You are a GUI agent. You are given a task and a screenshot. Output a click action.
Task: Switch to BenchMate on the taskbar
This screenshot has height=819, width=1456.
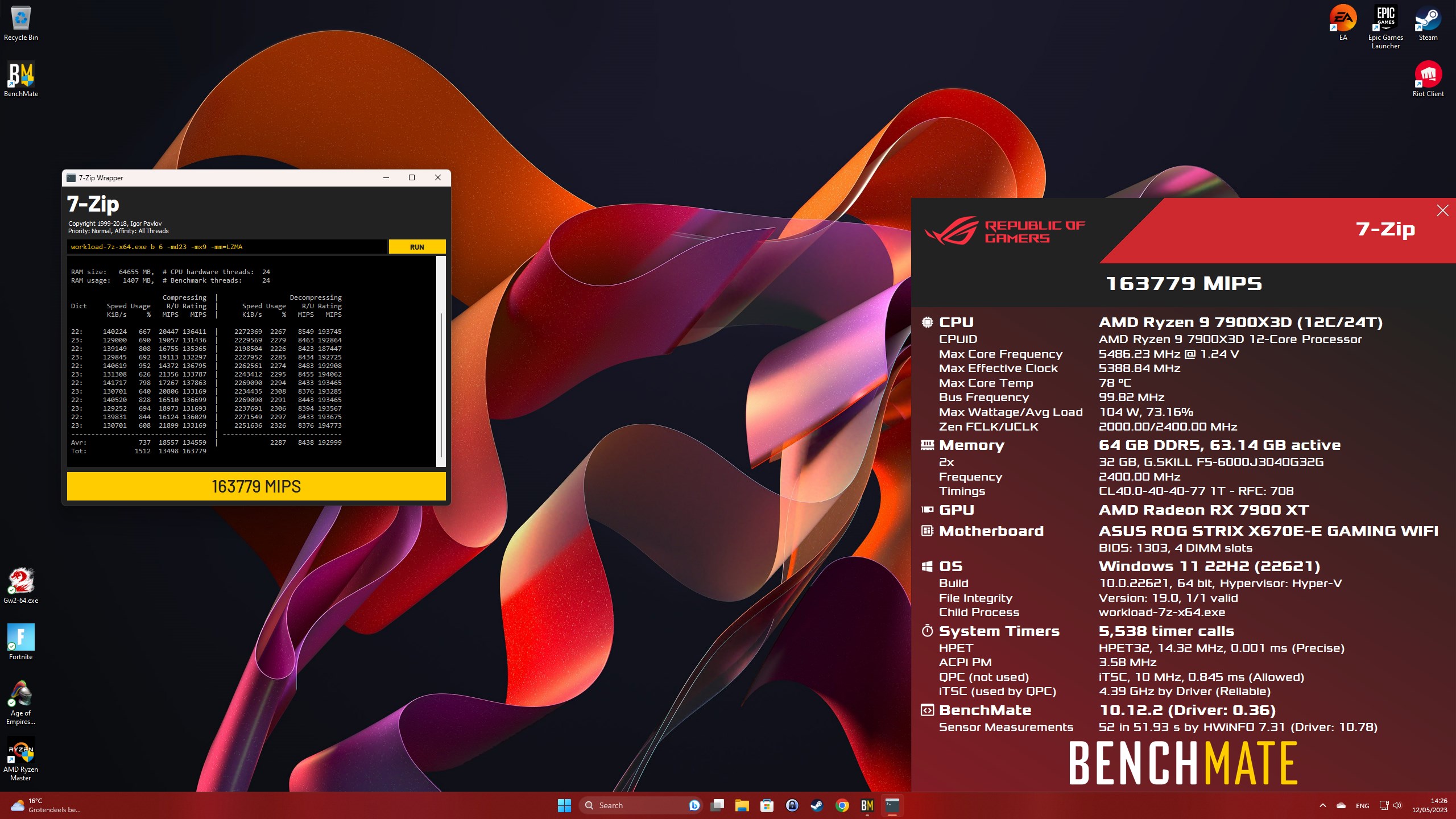867,805
